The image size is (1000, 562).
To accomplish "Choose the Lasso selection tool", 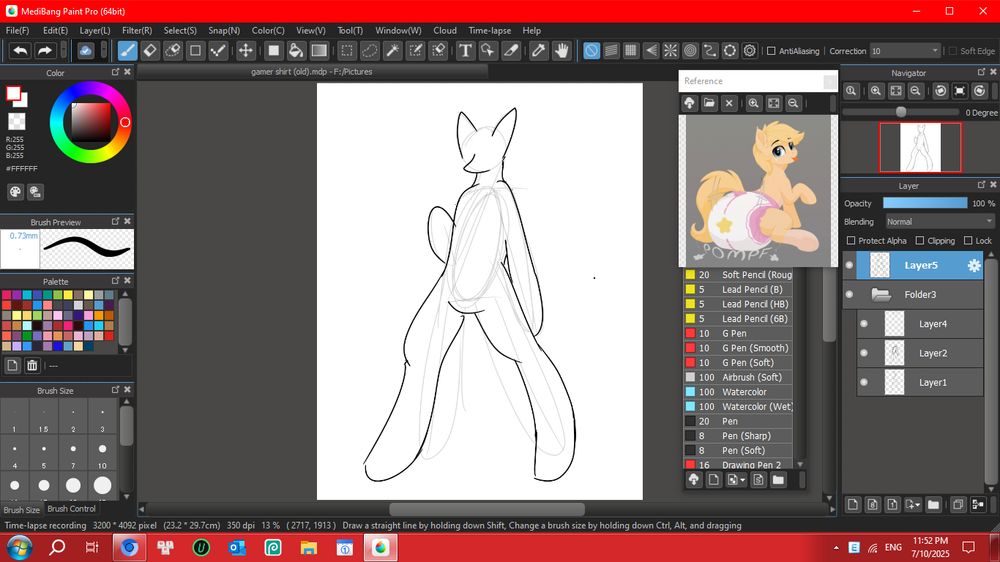I will (370, 50).
